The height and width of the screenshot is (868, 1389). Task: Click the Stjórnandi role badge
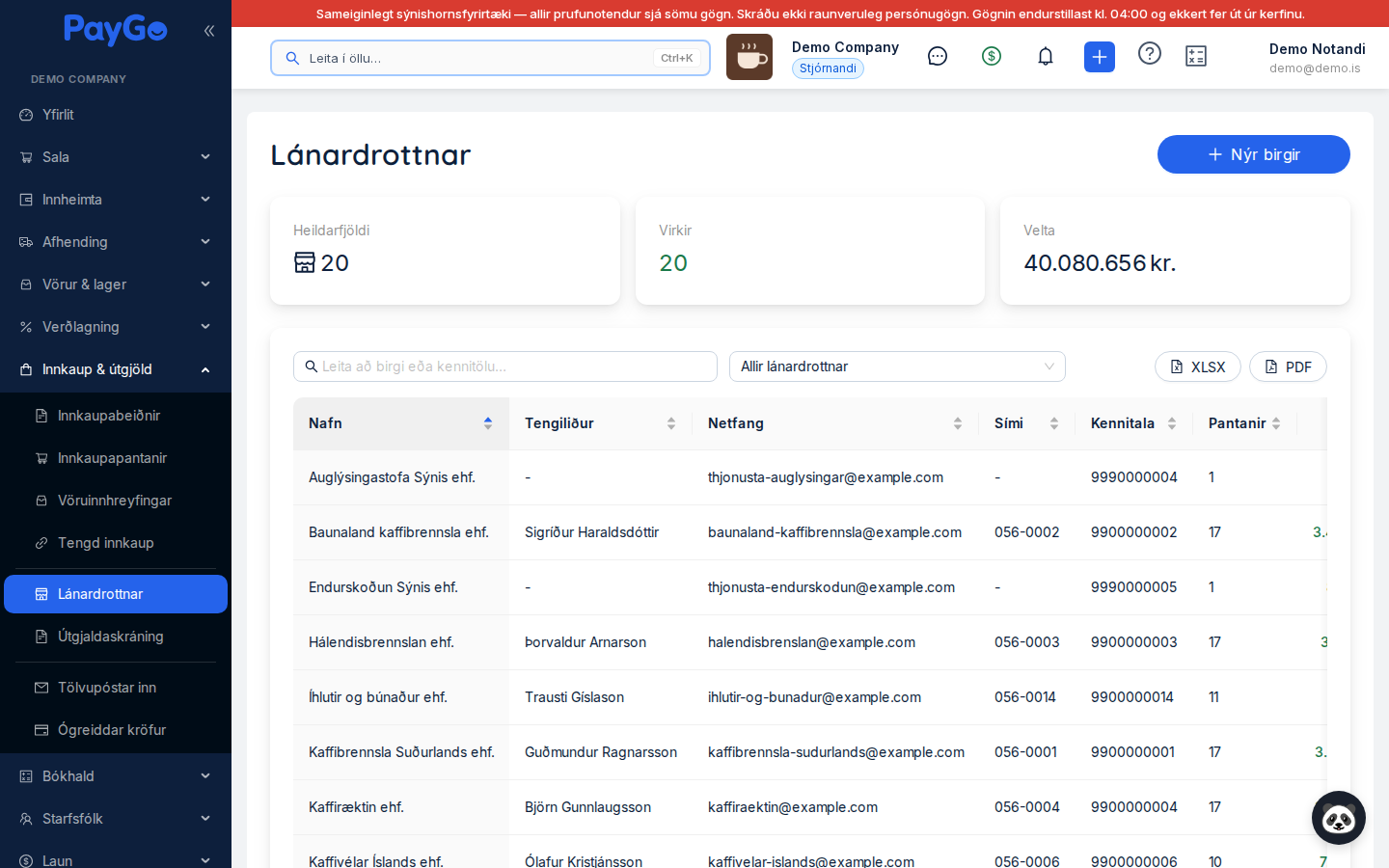point(828,68)
